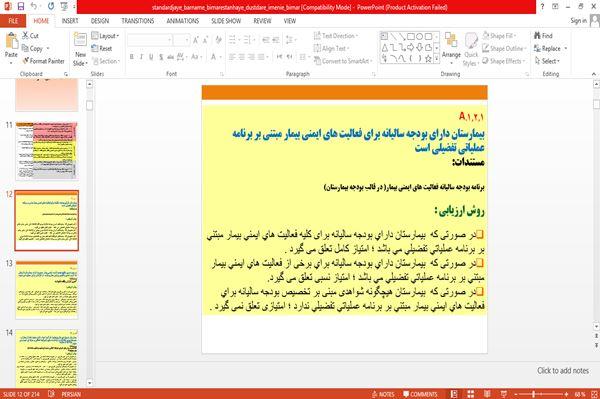Click the Cut scissors command
This screenshot has height=399, width=600.
(x=30, y=36)
